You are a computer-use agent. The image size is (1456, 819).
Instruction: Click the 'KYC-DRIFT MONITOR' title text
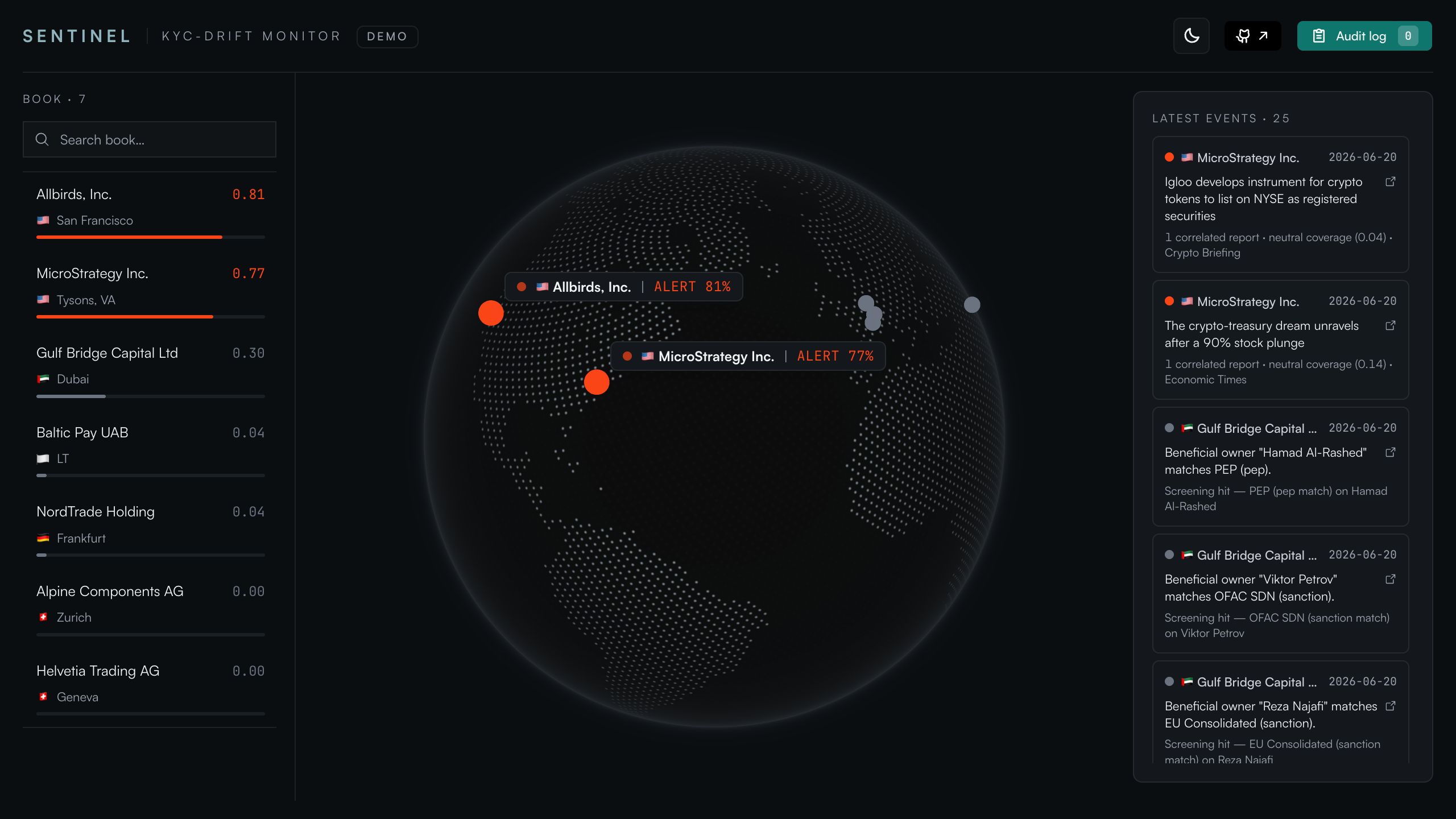coord(251,36)
